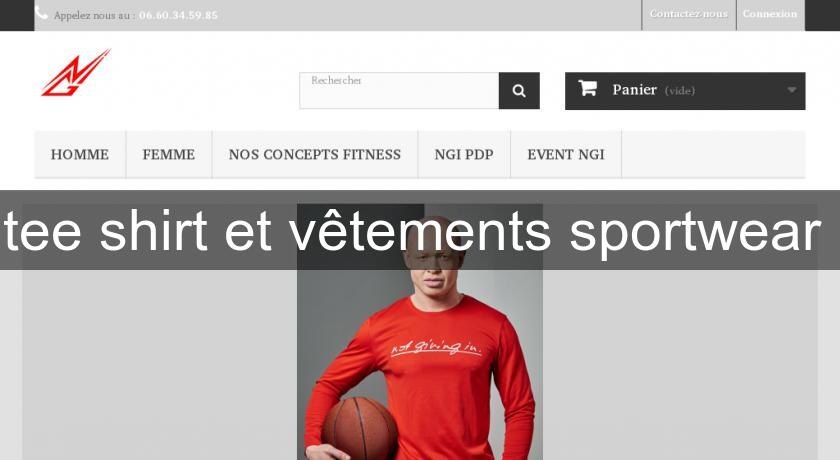Expand the Panier dropdown arrow
Screen dimensions: 840x460
791,90
